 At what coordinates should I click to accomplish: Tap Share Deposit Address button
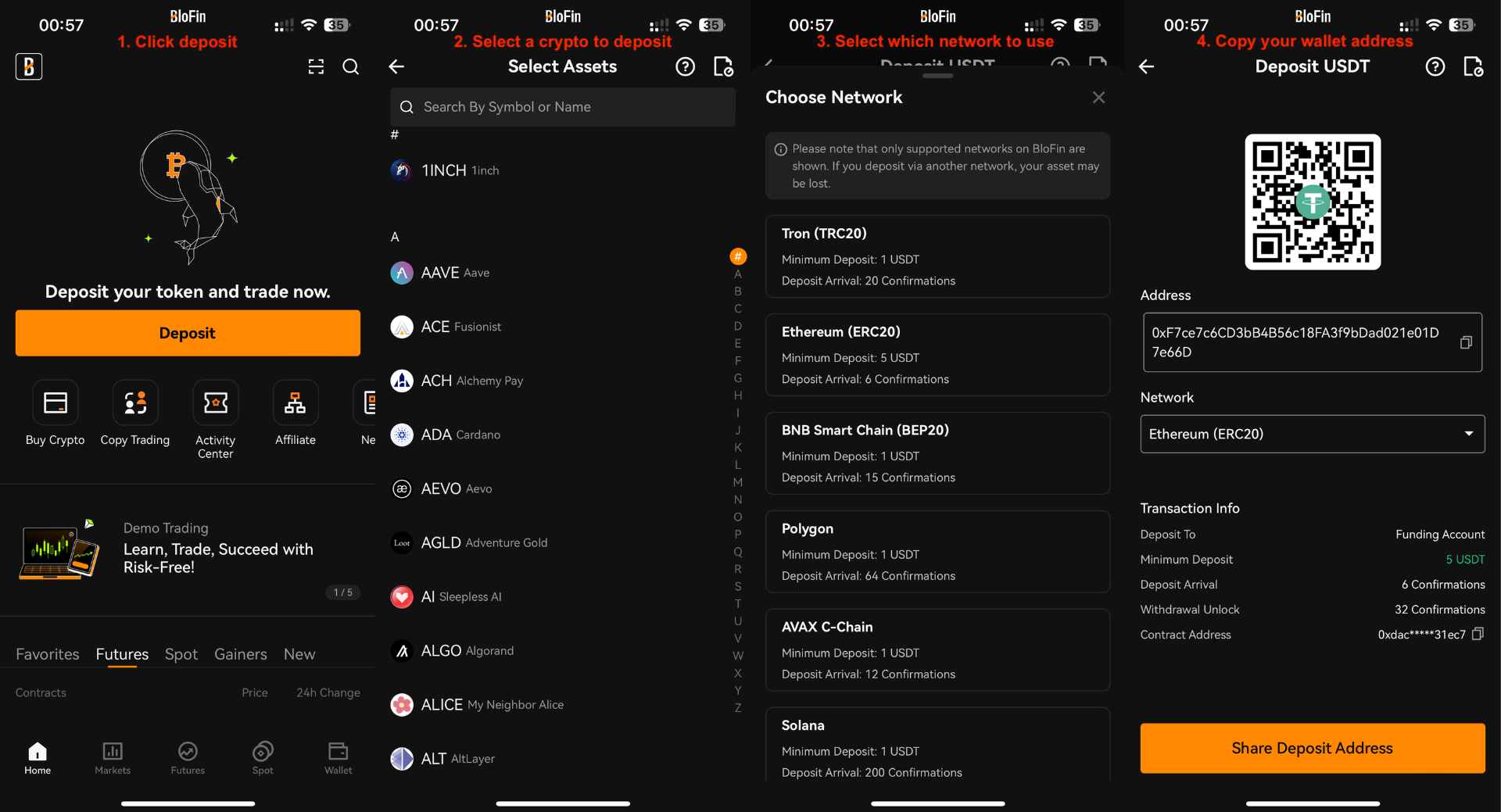tap(1313, 748)
